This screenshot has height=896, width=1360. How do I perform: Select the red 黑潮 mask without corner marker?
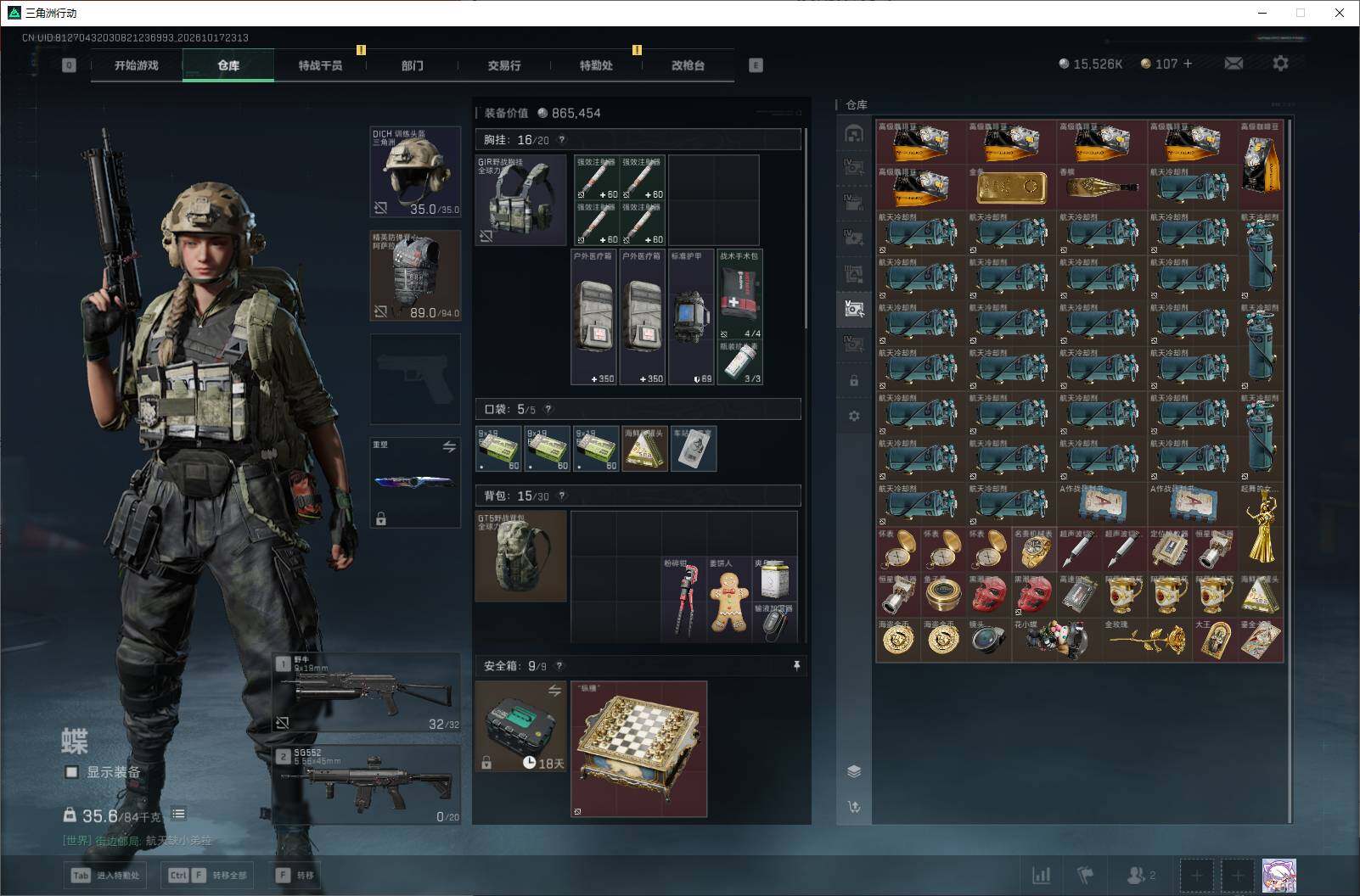pos(988,595)
